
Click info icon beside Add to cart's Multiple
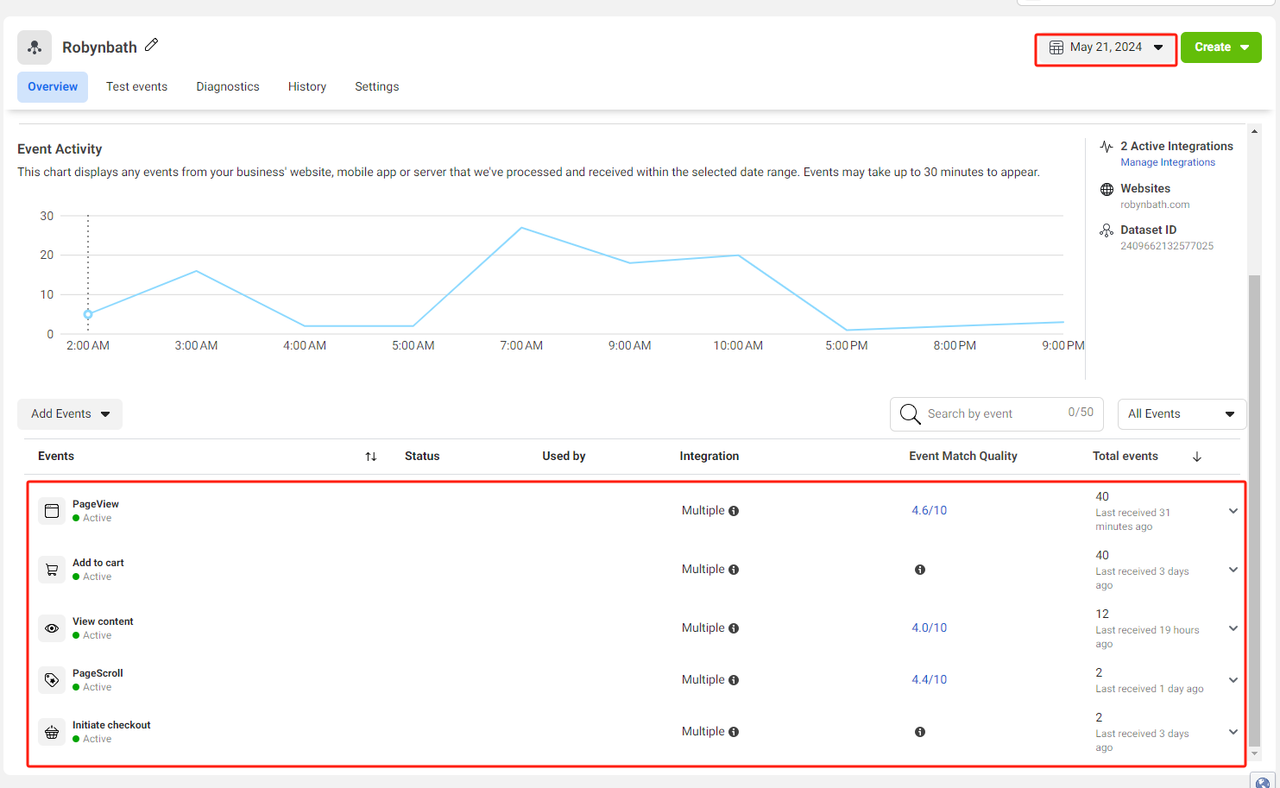[734, 570]
